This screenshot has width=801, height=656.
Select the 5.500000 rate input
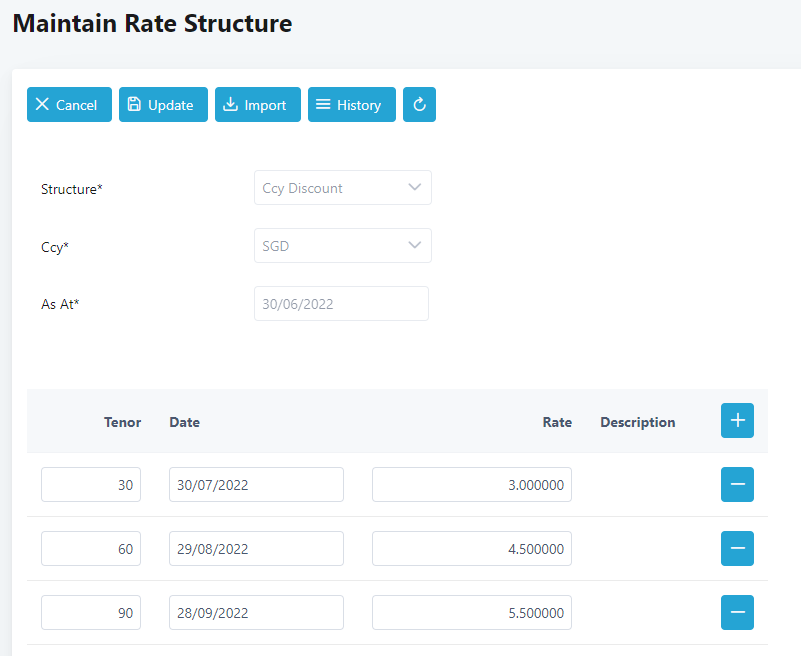[x=471, y=613]
